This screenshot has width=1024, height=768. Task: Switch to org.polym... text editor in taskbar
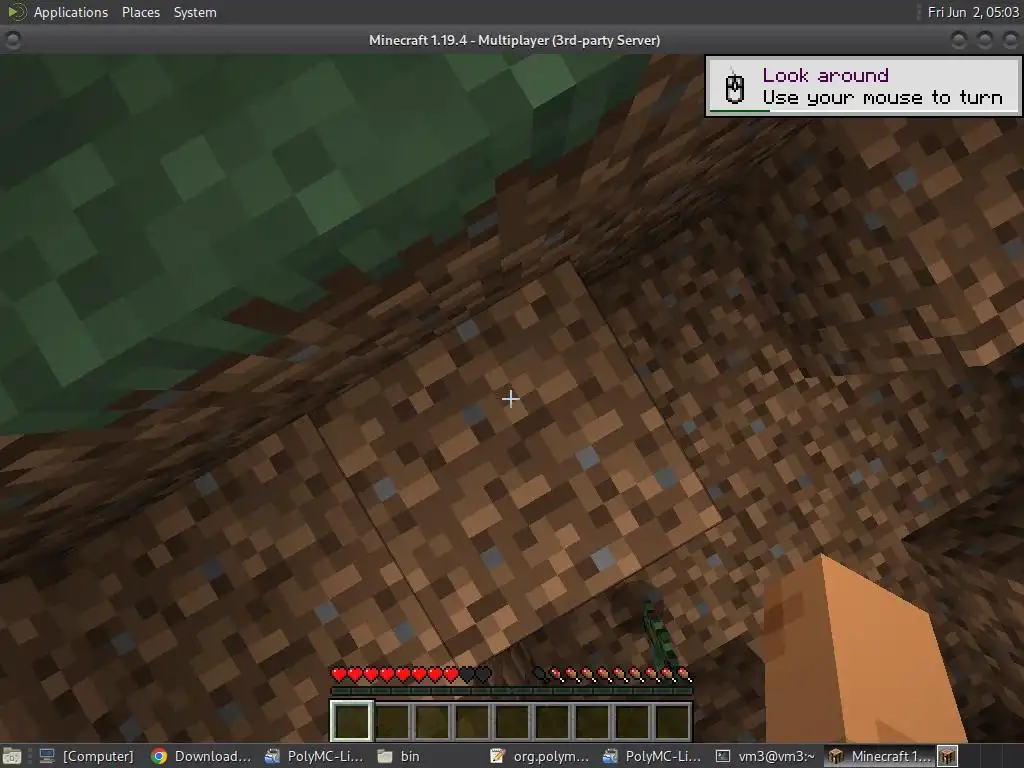point(539,756)
